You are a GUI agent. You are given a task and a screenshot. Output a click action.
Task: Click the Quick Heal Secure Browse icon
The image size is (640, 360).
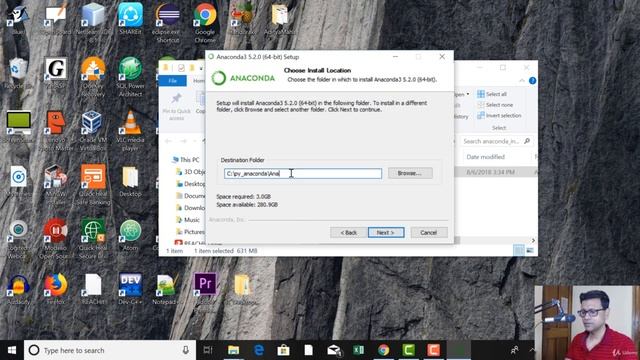pyautogui.click(x=93, y=239)
